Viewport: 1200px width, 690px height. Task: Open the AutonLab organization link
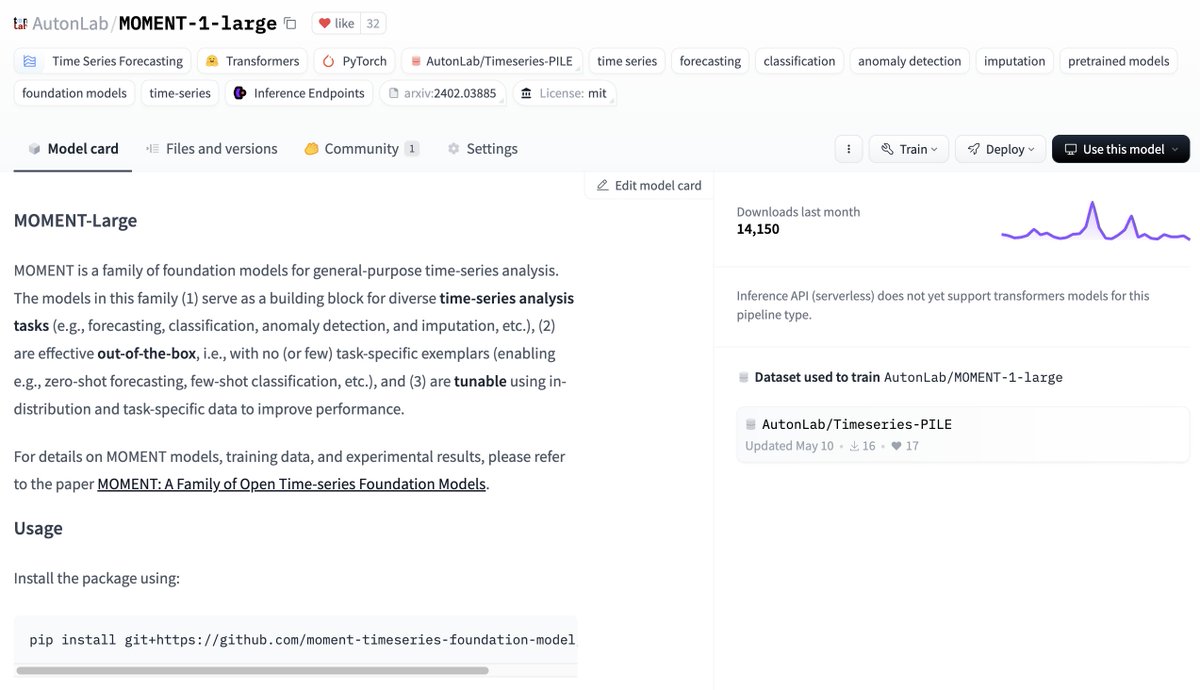[x=71, y=23]
